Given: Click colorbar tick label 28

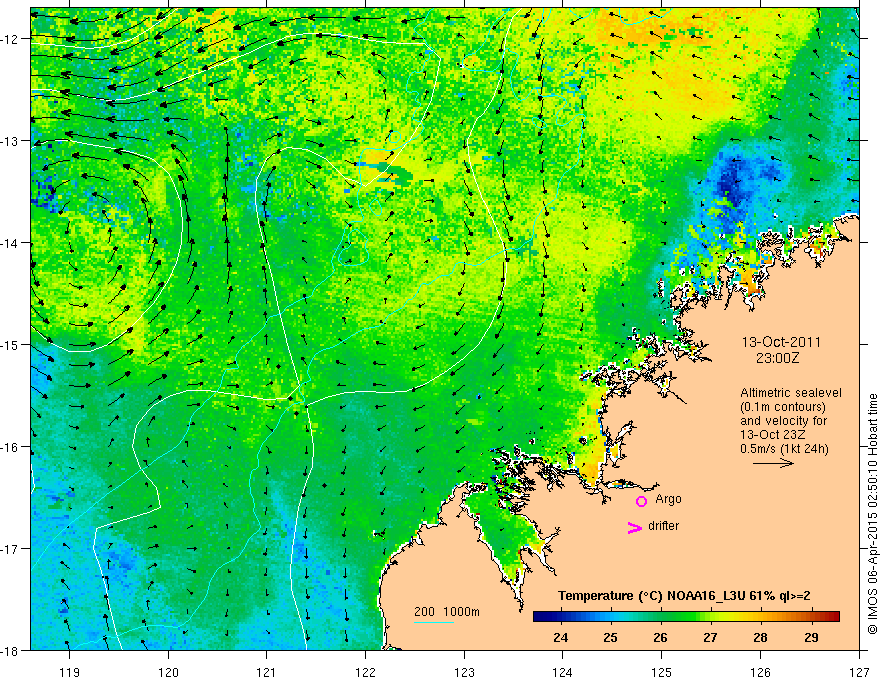Looking at the screenshot, I should click(x=760, y=637).
